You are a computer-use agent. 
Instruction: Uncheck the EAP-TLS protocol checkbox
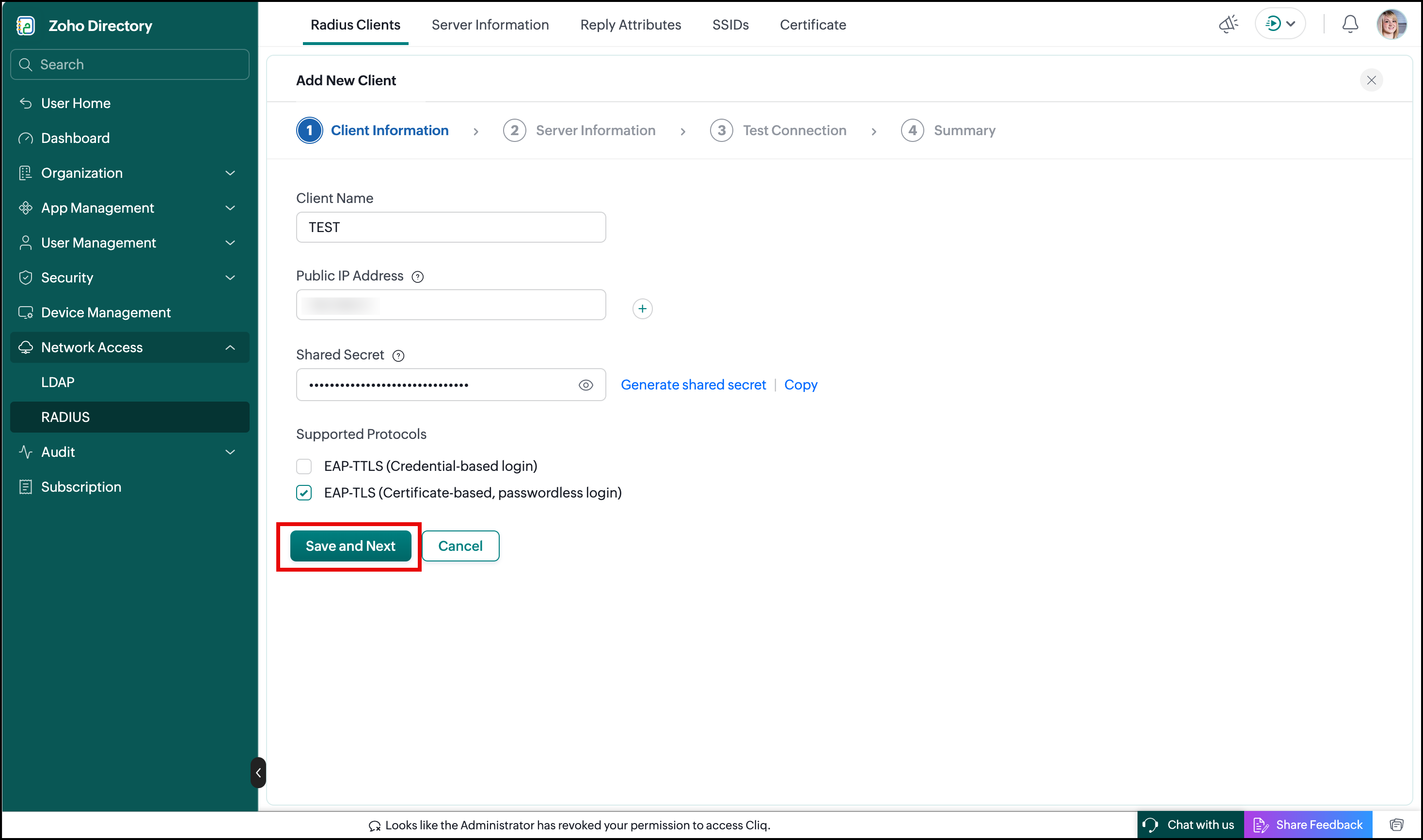click(304, 493)
